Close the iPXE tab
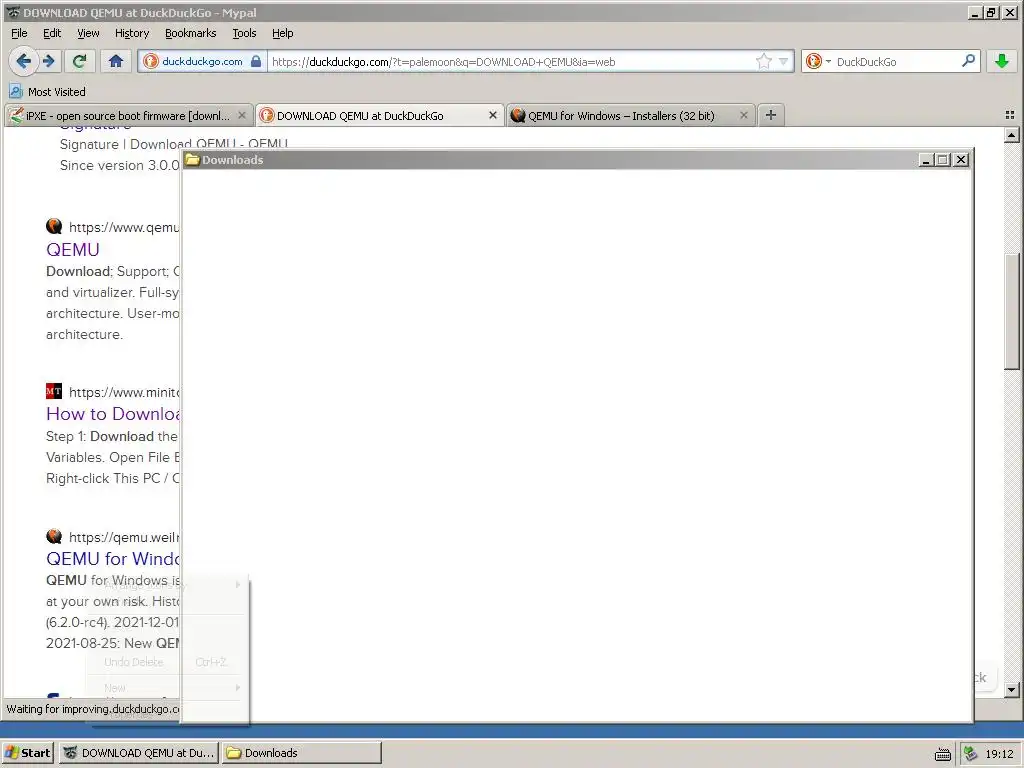 click(x=242, y=115)
